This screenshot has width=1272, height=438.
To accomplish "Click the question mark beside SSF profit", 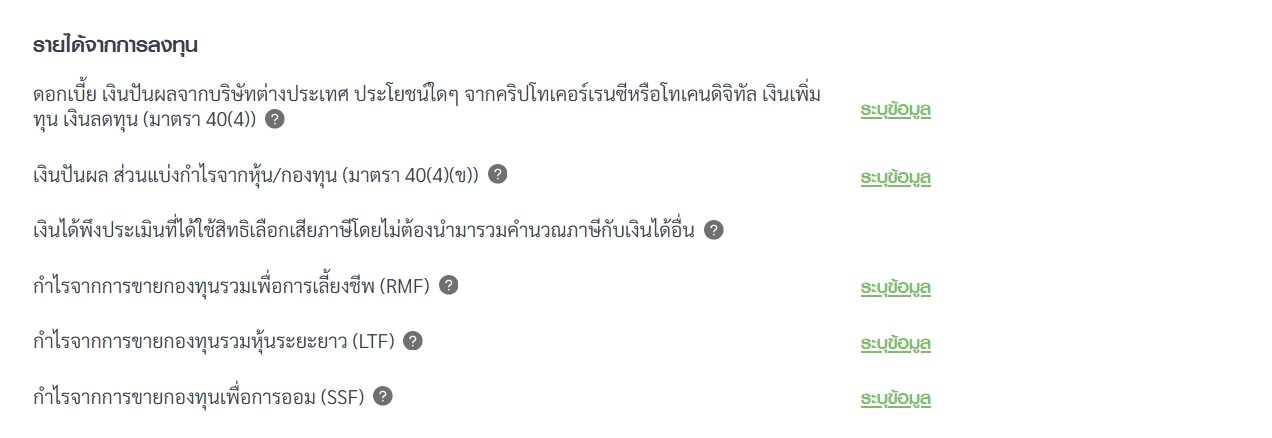I will click(382, 396).
